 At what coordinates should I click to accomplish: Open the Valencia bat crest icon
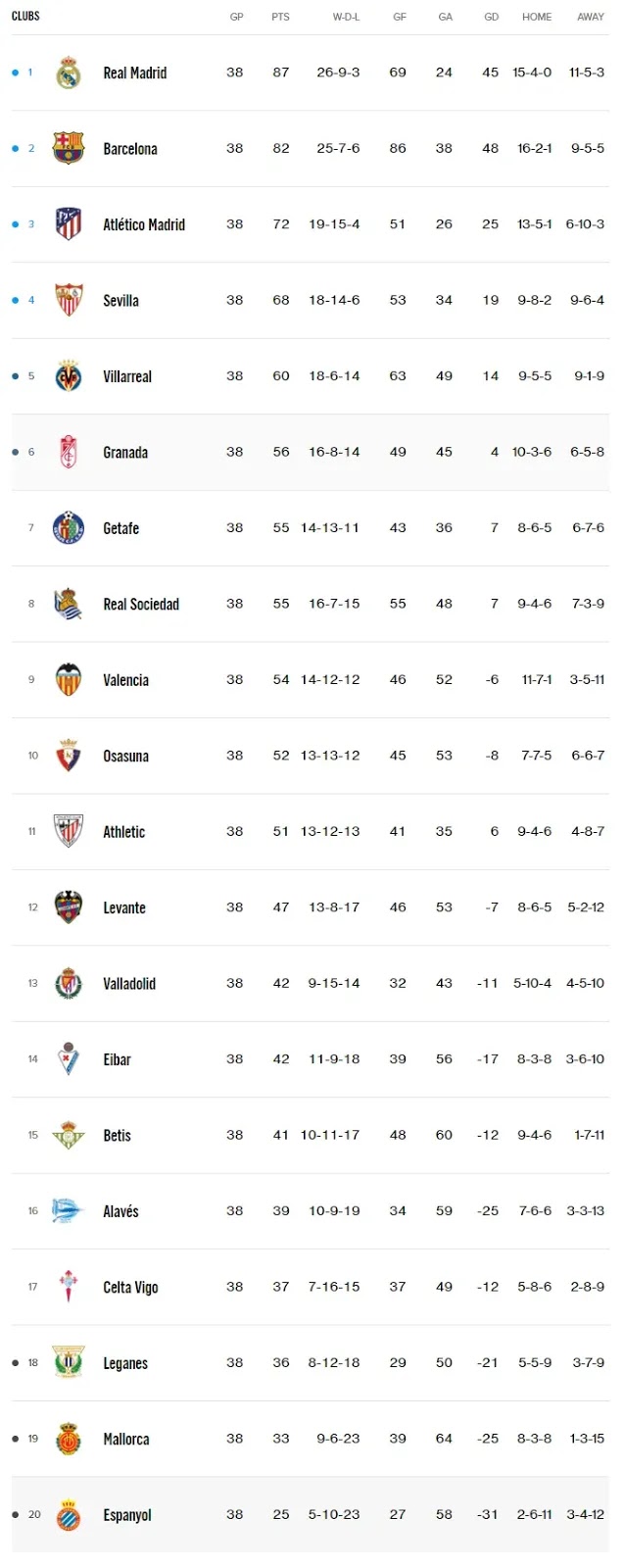pyautogui.click(x=68, y=679)
